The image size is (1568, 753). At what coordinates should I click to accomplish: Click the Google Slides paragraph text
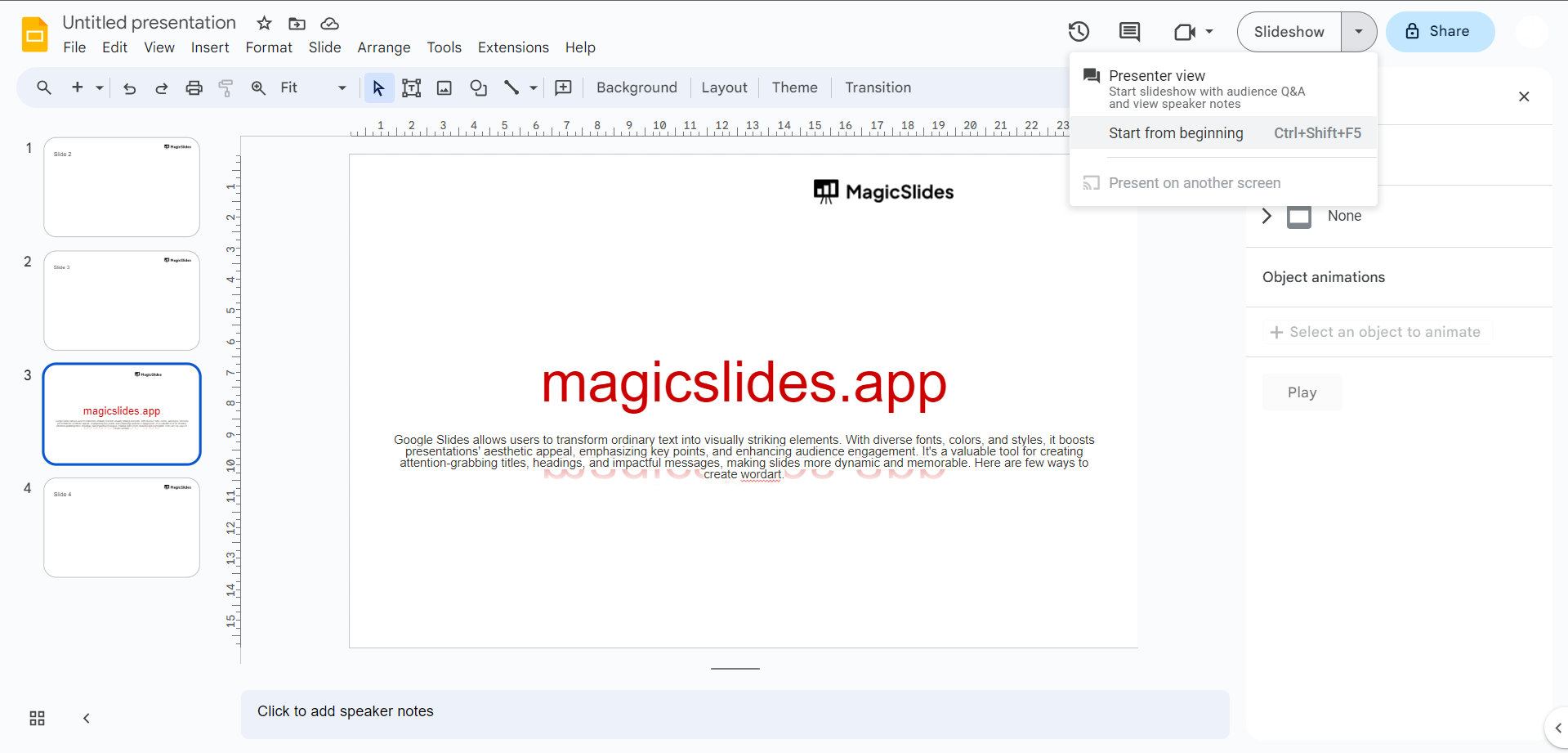click(x=744, y=457)
